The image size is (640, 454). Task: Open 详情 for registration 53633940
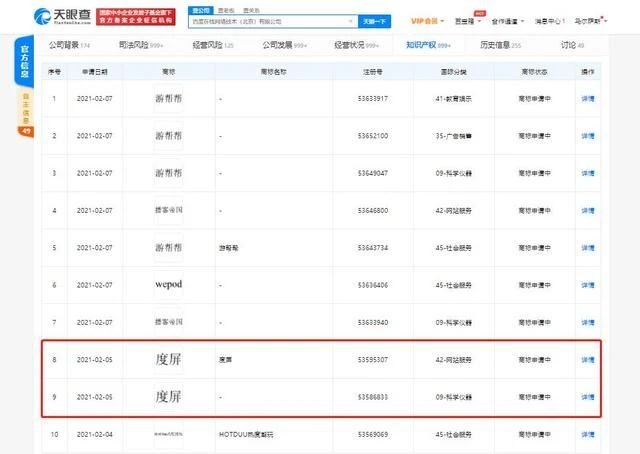click(x=588, y=323)
